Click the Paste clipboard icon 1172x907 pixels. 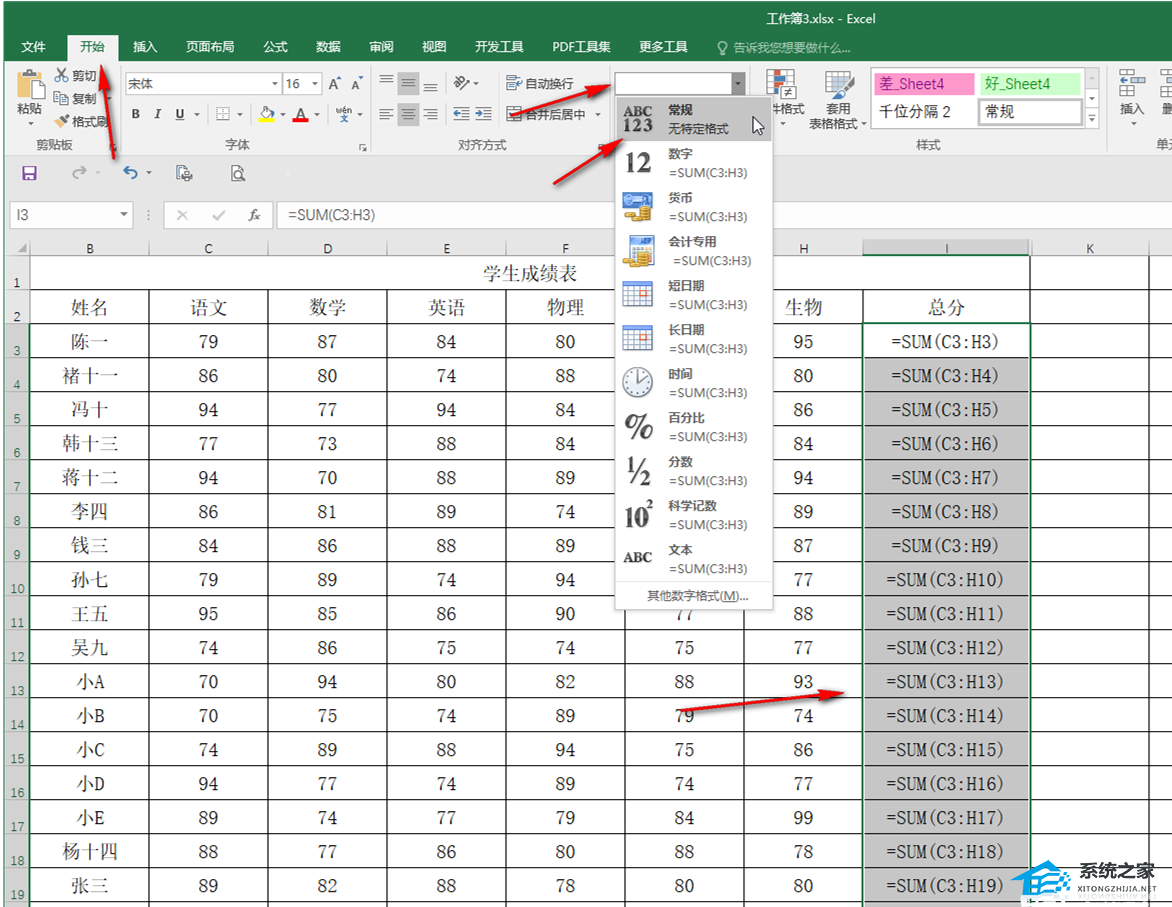click(x=30, y=85)
